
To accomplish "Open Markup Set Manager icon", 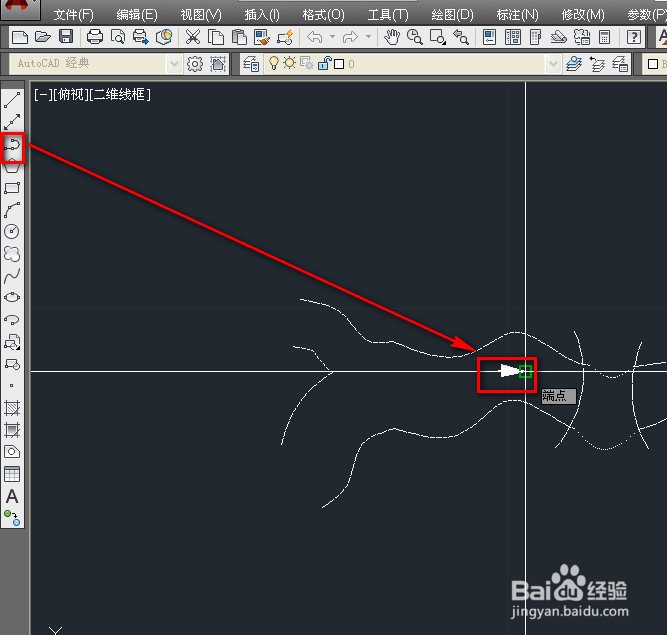I will pyautogui.click(x=581, y=37).
